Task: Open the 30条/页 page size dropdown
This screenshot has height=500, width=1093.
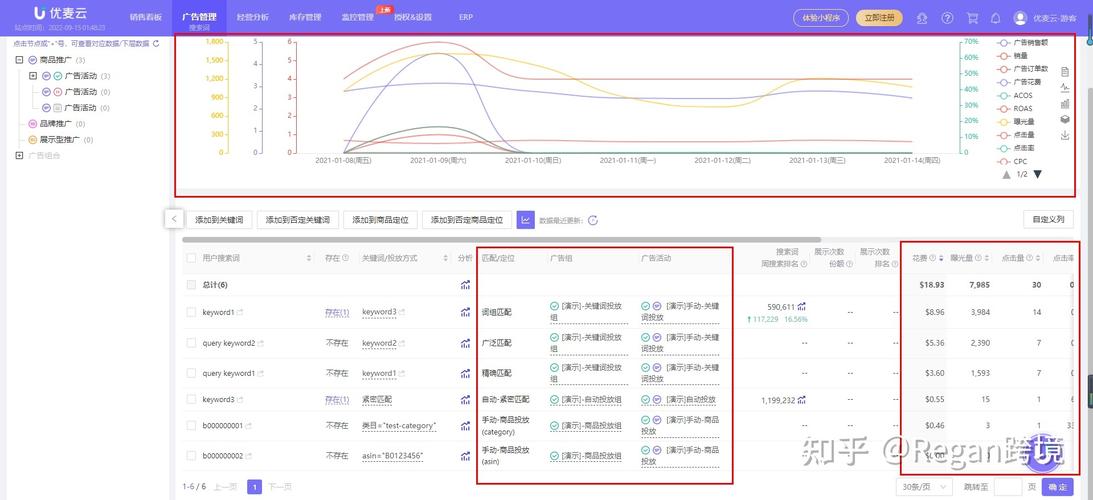Action: click(x=924, y=487)
